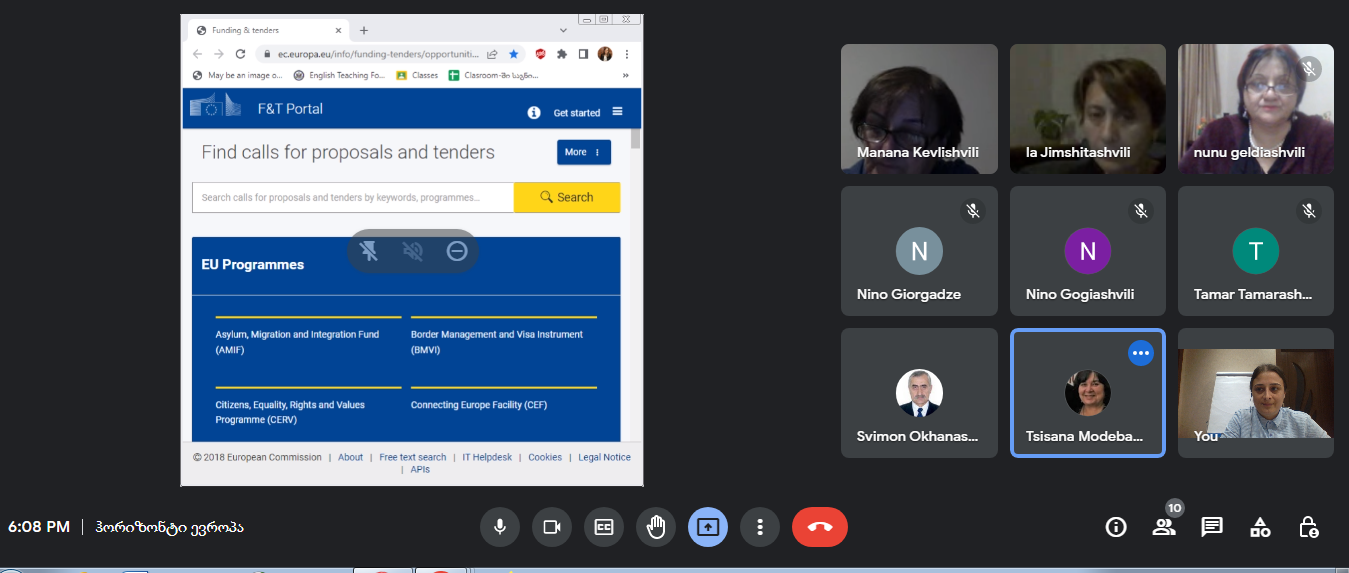The image size is (1349, 573).
Task: Open more options three-dot menu in call bar
Action: pyautogui.click(x=760, y=527)
